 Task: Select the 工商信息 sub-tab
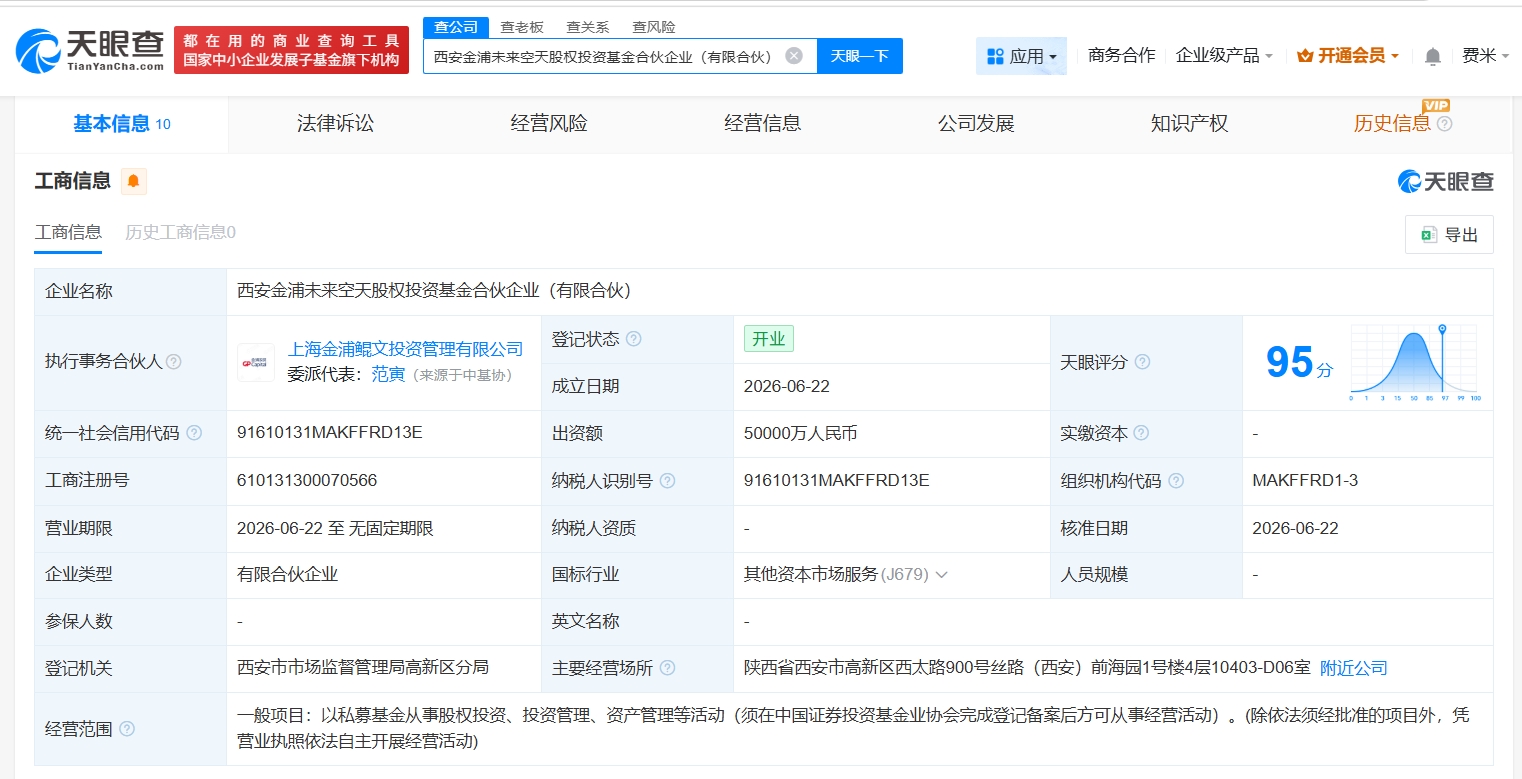coord(68,232)
